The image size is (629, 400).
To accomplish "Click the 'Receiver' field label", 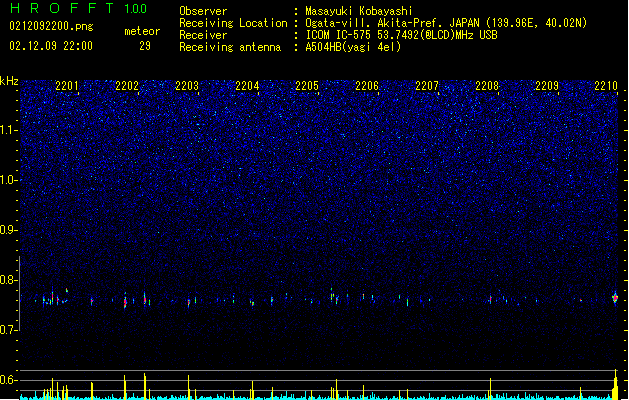I will pyautogui.click(x=203, y=35).
